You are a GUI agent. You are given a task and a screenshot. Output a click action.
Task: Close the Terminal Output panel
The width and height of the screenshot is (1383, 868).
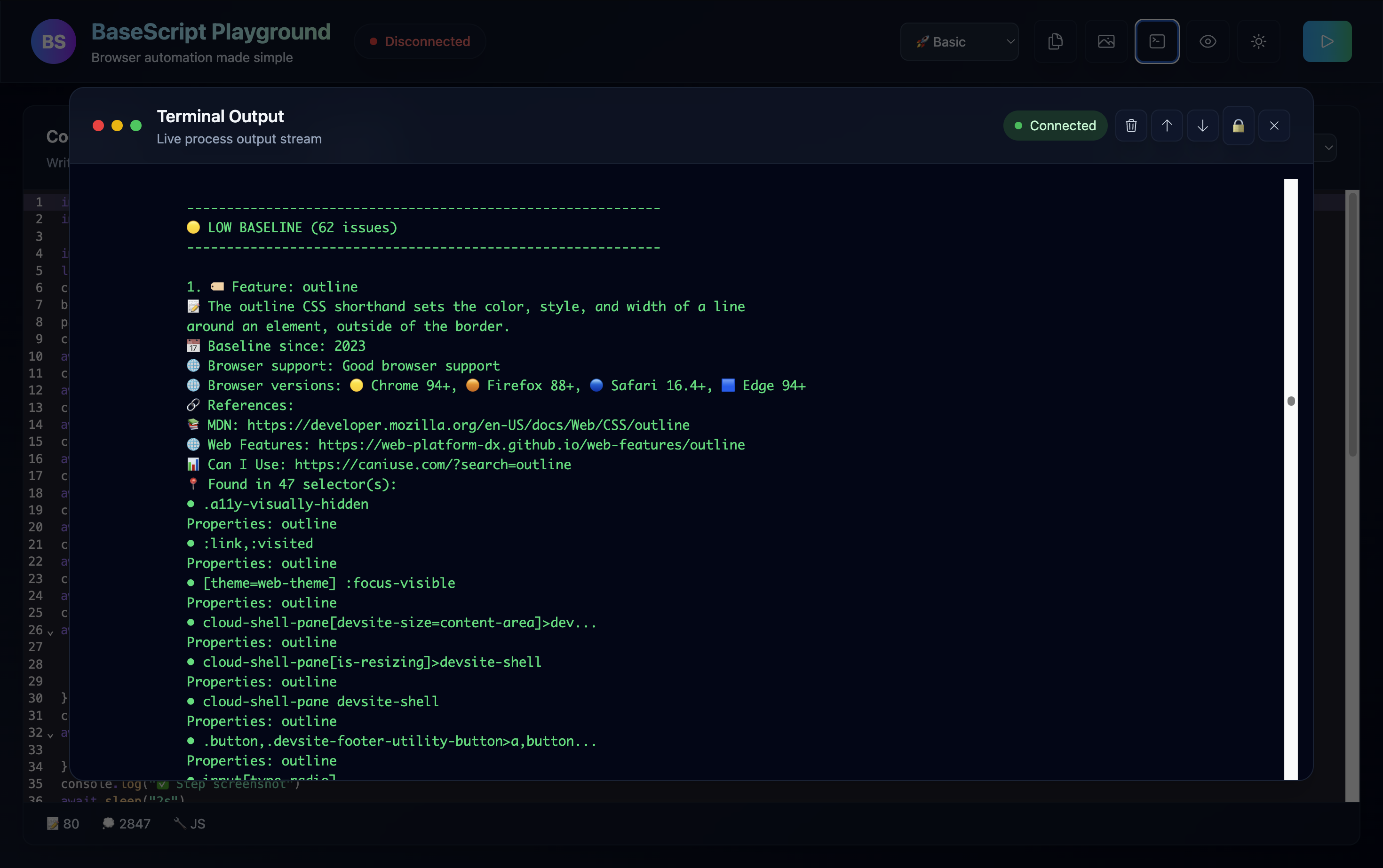[1274, 126]
